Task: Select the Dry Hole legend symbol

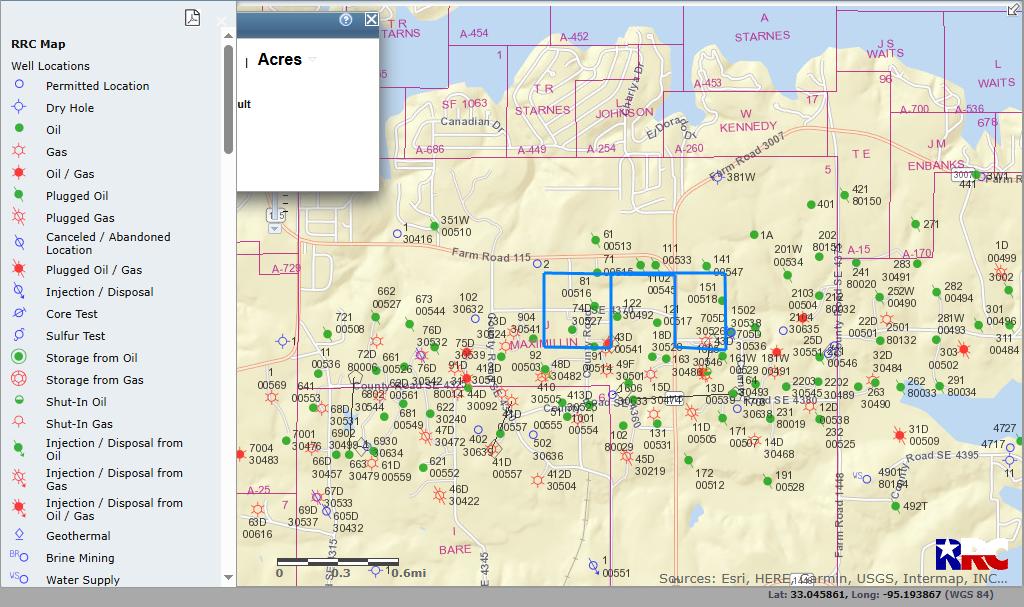Action: (19, 107)
